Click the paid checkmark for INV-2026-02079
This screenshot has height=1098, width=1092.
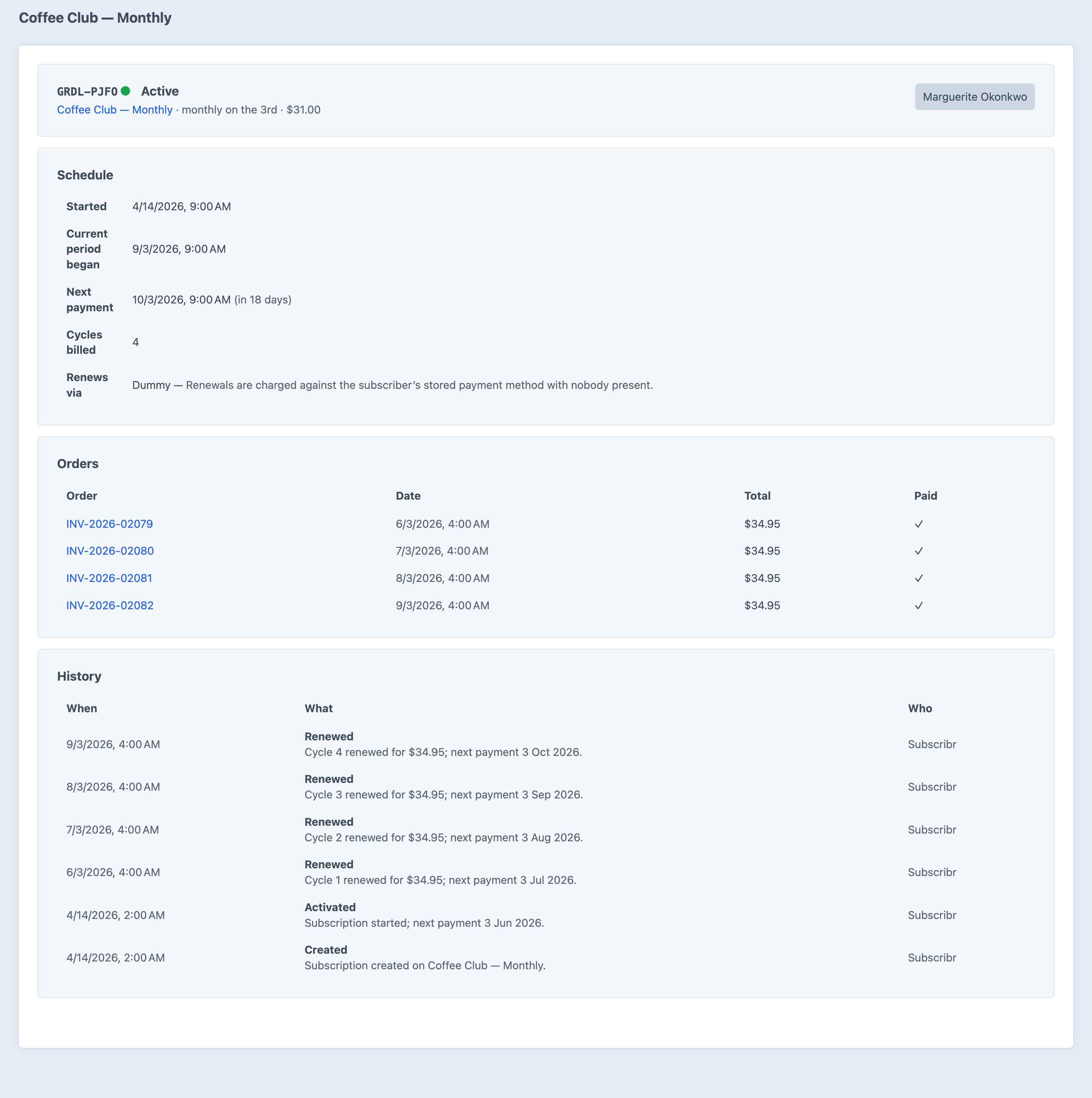click(x=919, y=524)
